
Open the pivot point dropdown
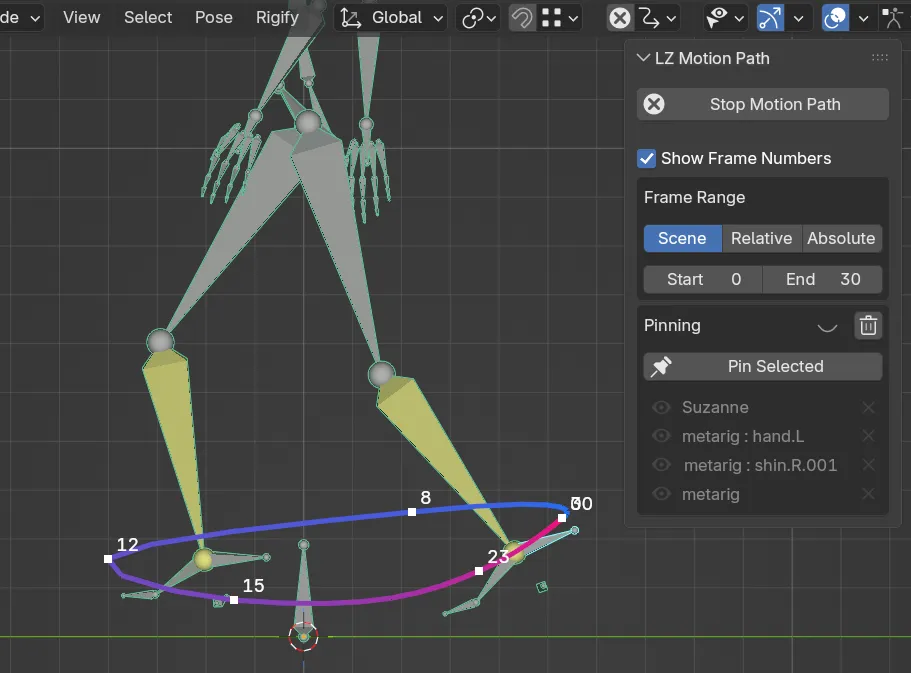pyautogui.click(x=478, y=18)
